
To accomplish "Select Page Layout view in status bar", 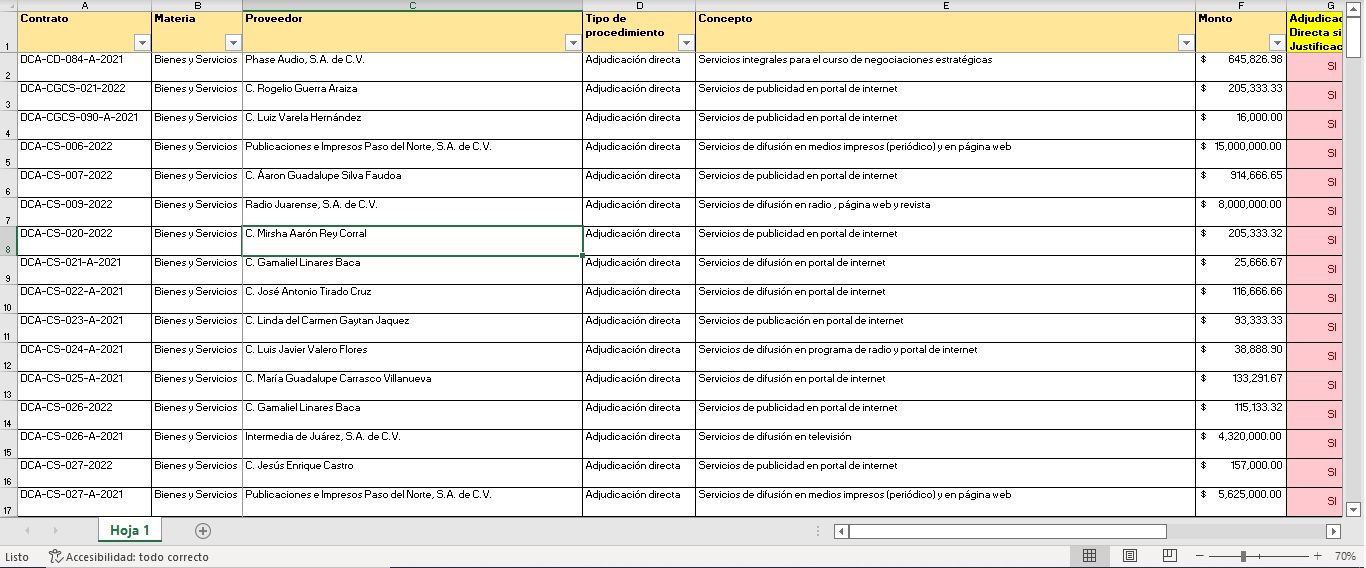I will pos(1130,556).
